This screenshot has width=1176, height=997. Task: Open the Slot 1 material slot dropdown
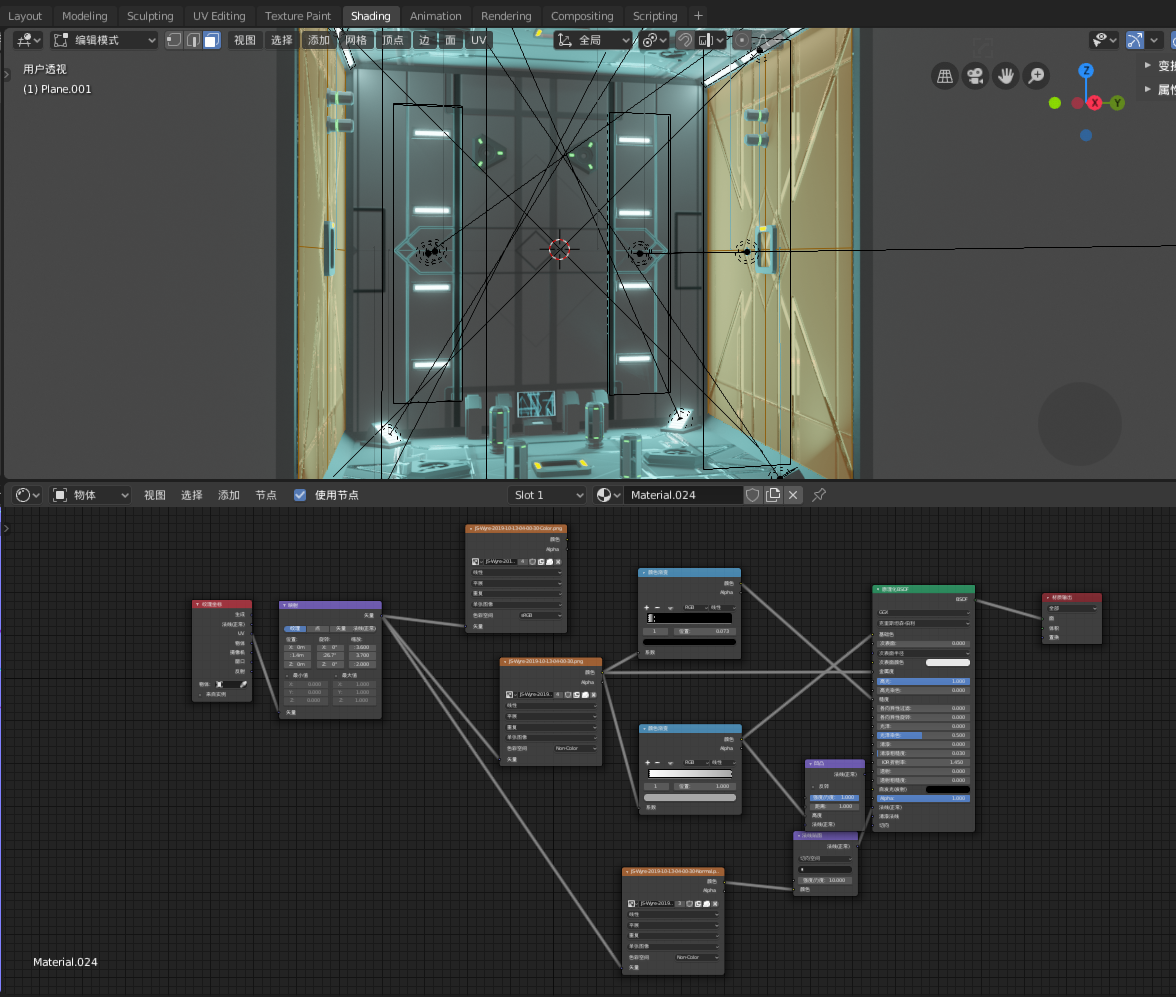[547, 495]
